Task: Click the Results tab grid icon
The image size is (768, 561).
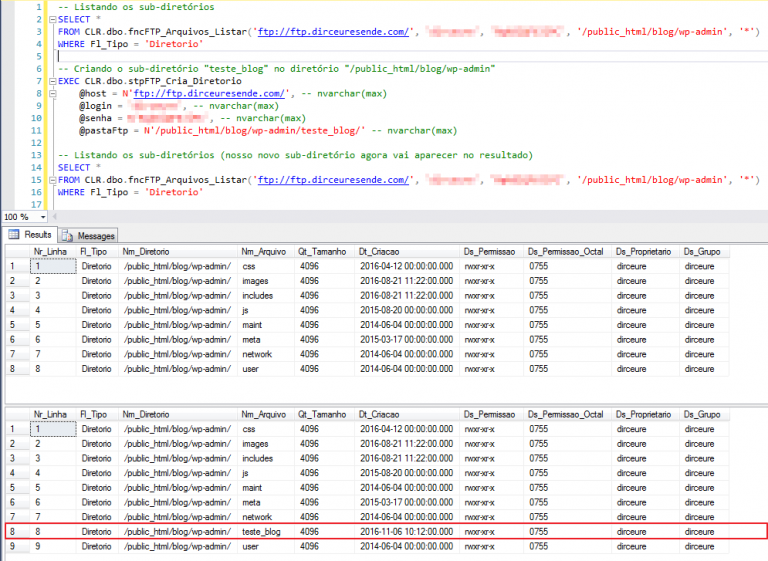Action: 14,236
